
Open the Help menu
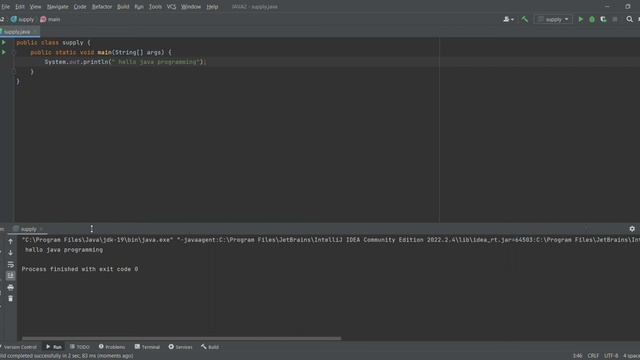[212, 7]
